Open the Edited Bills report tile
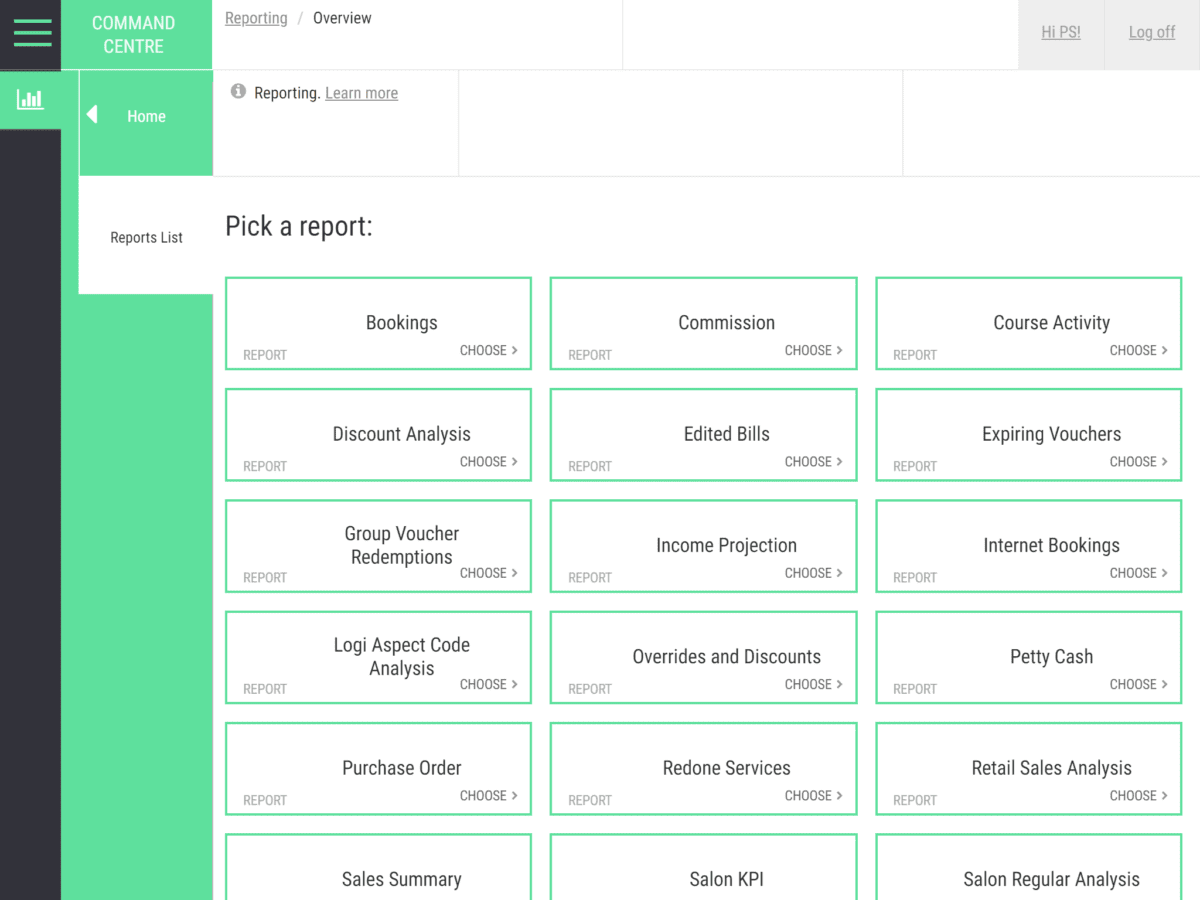 pyautogui.click(x=703, y=435)
